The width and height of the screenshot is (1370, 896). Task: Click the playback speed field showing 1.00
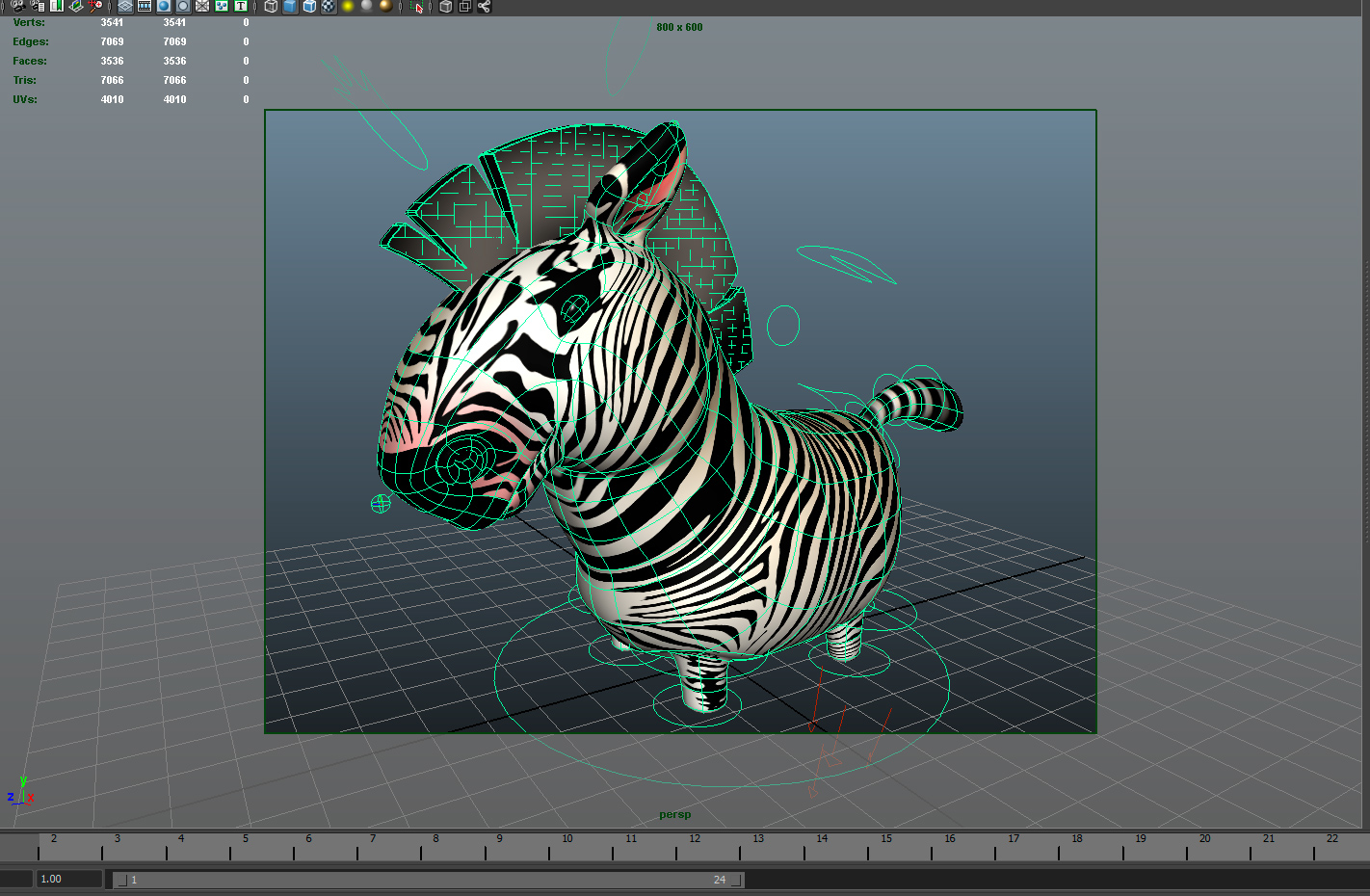pos(67,878)
